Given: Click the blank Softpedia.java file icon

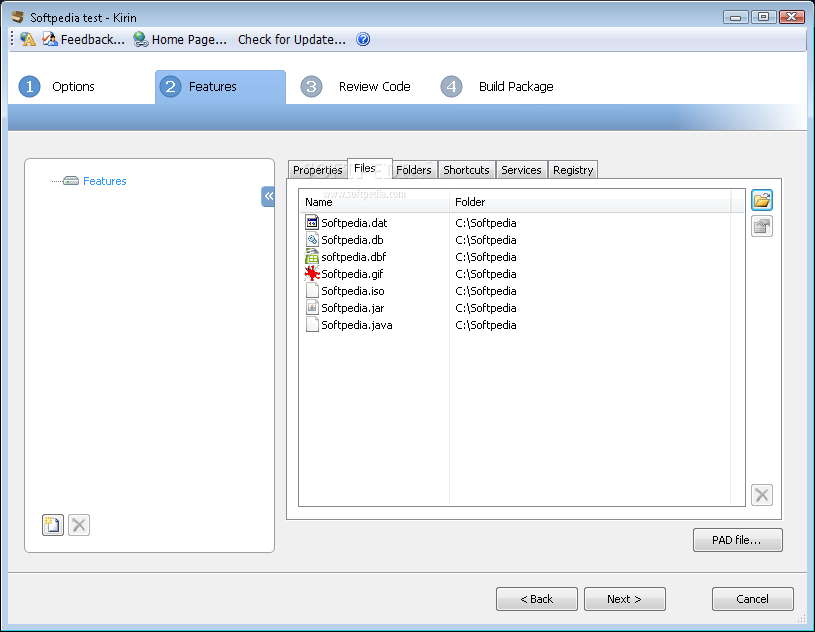Looking at the screenshot, I should [312, 324].
